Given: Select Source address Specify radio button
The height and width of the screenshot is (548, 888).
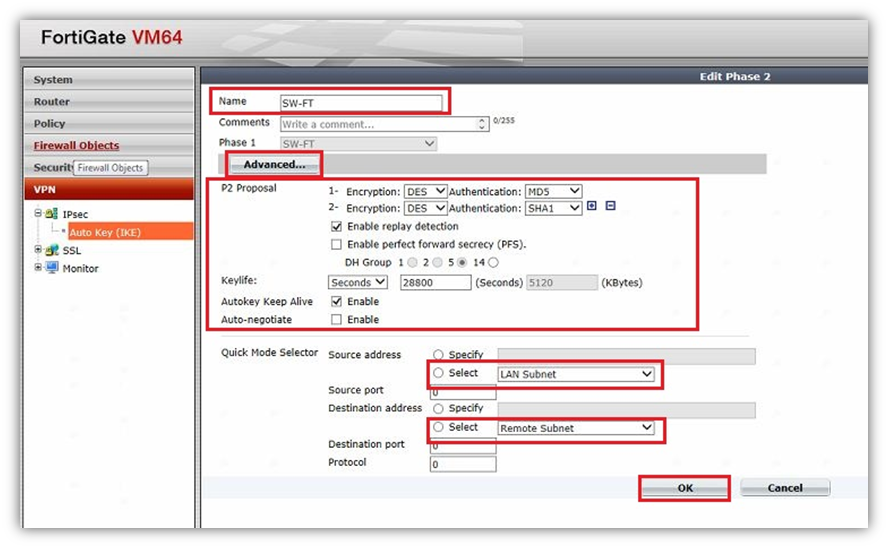Looking at the screenshot, I should coord(438,354).
